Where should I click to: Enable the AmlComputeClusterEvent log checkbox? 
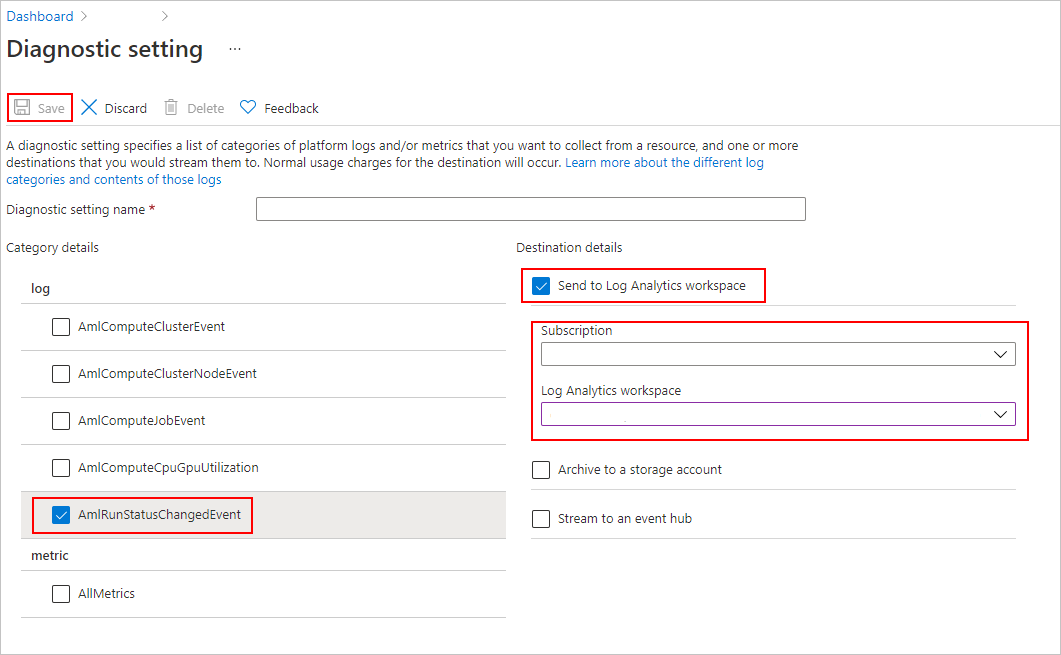(x=61, y=327)
